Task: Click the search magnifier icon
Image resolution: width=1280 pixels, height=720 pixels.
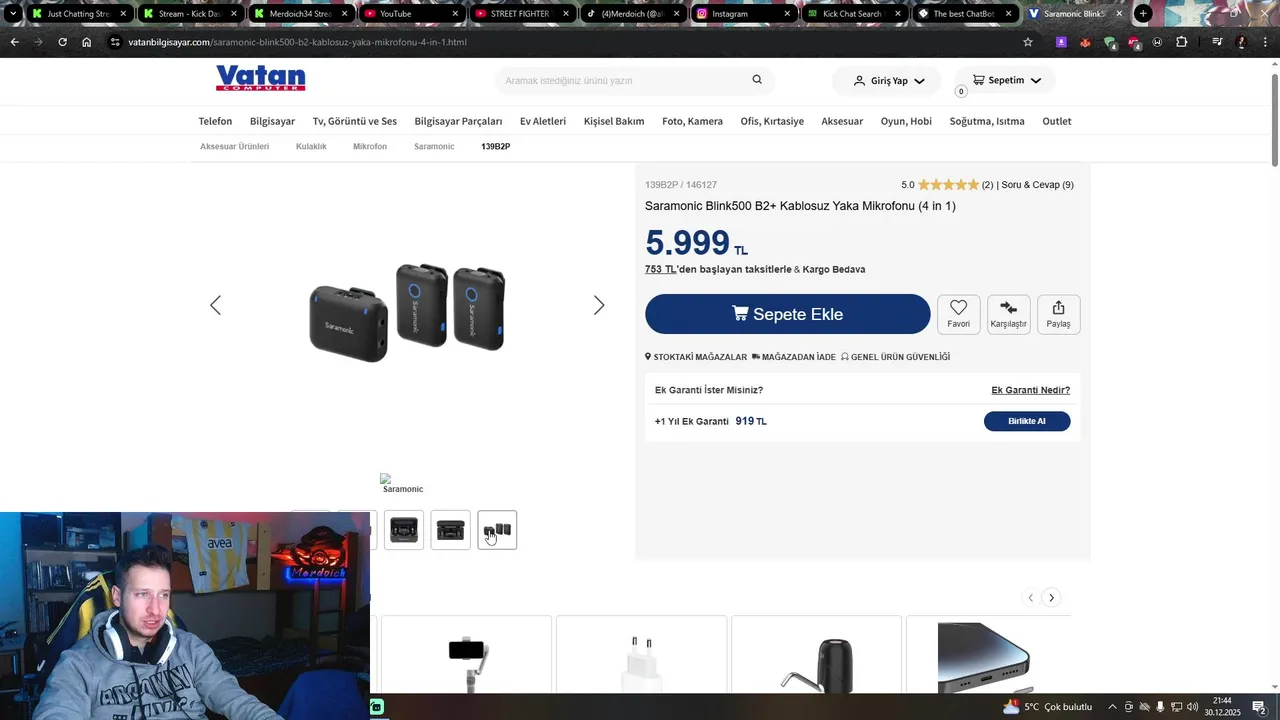Action: pos(757,80)
